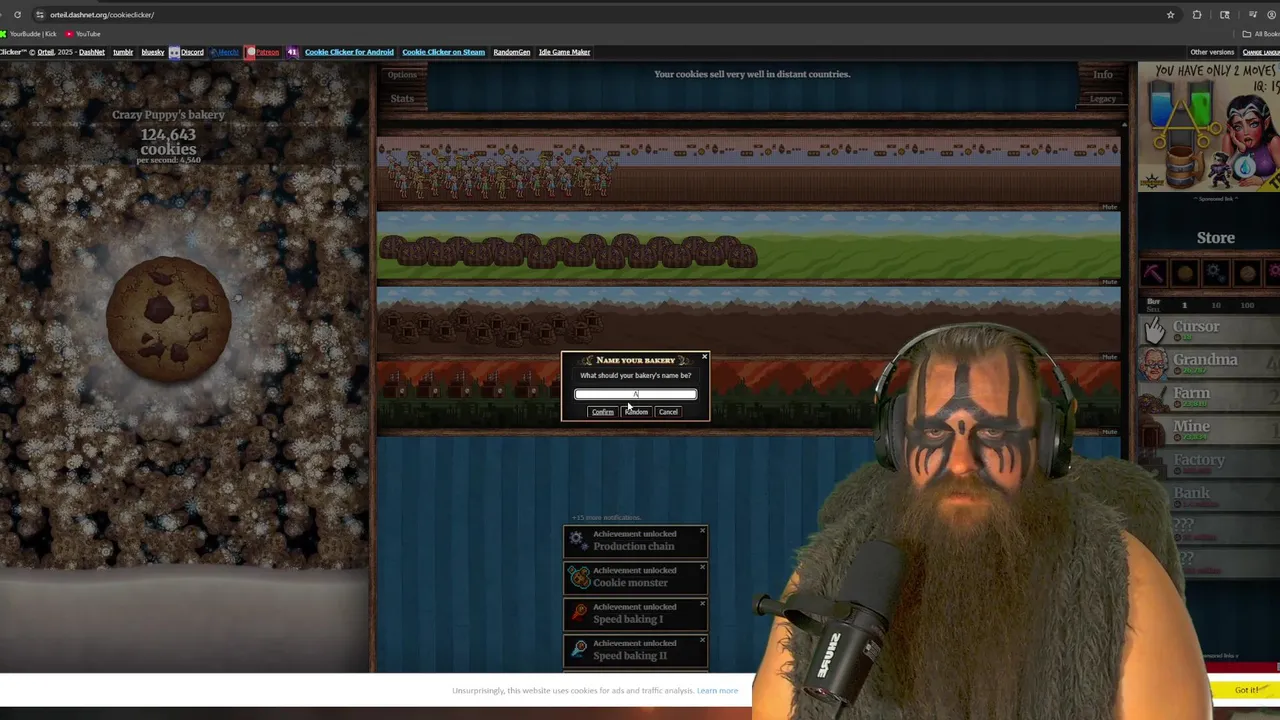Click the Crazy Puppy's bakery name
This screenshot has height=720, width=1280.
[x=168, y=115]
